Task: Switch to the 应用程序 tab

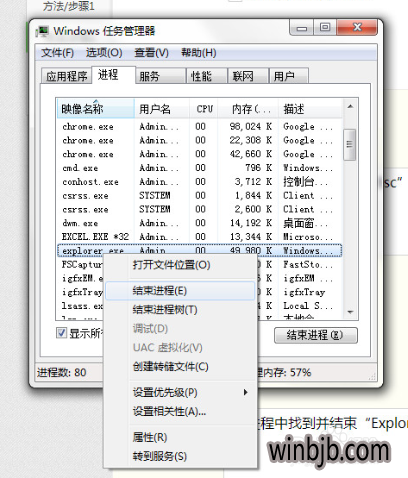Action: 66,76
